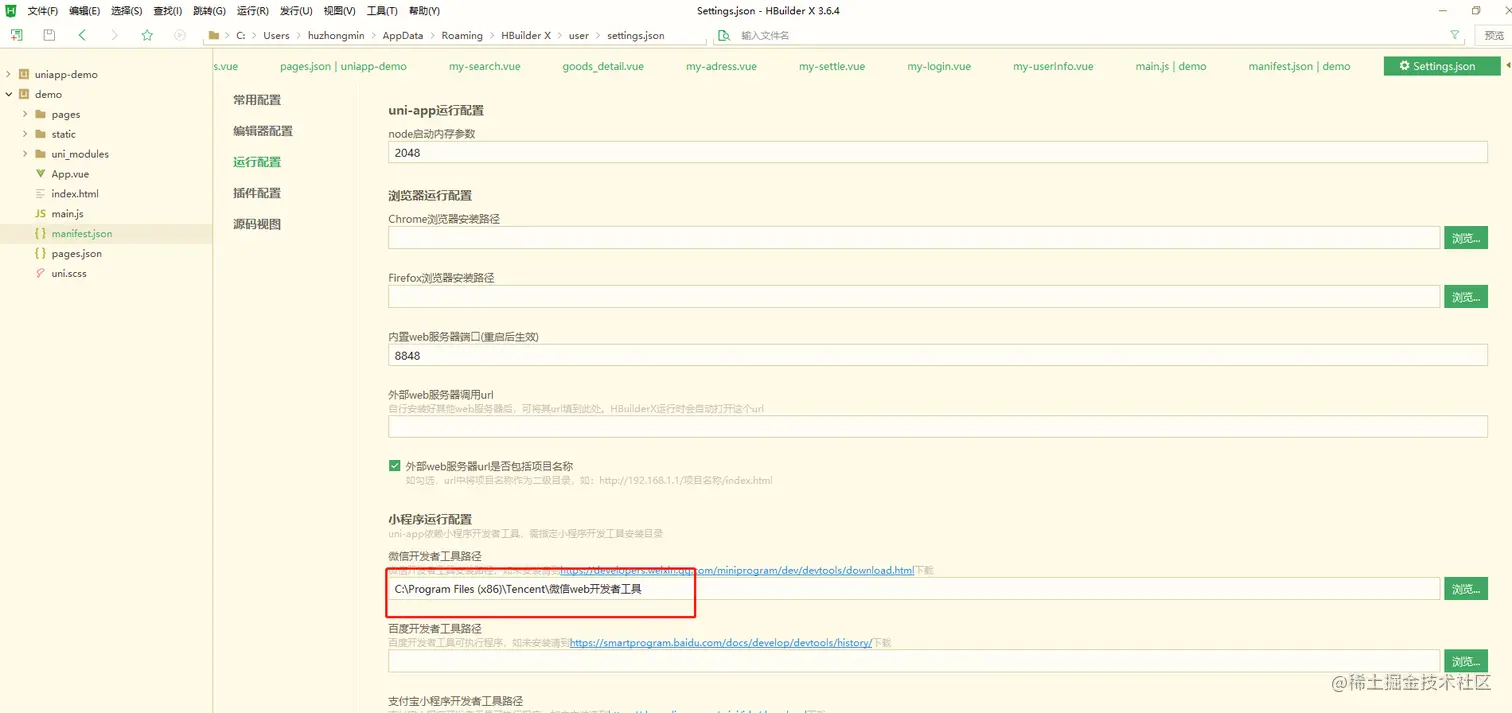
Task: Open the Baidu smartprogram devtools link
Action: point(721,643)
